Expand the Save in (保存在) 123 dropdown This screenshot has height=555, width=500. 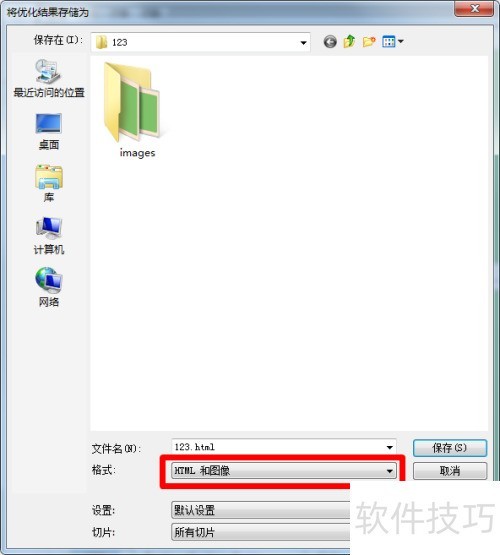(x=201, y=42)
